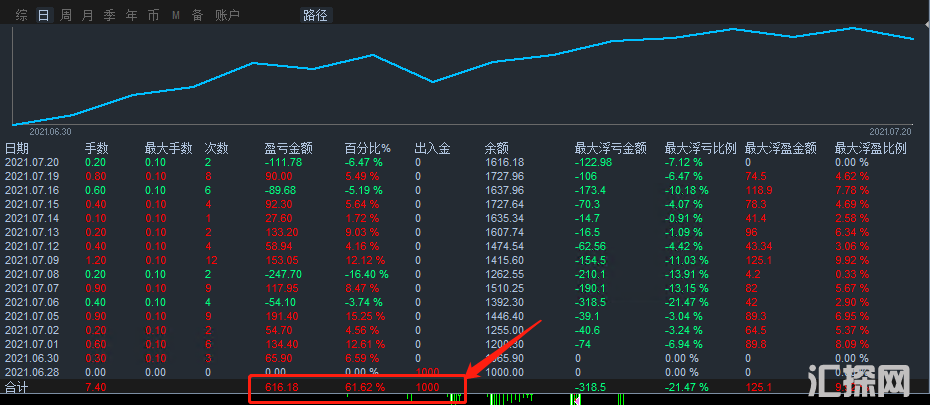Click the 118.9 max floating profit

click(759, 190)
